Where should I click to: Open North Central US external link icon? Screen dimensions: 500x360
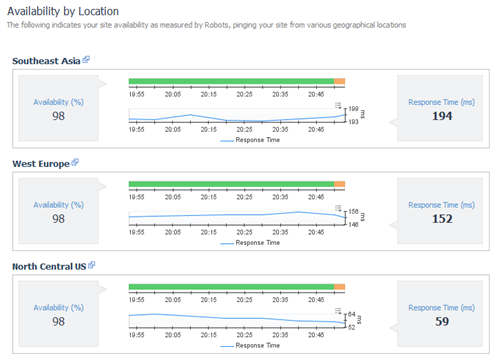pyautogui.click(x=91, y=265)
